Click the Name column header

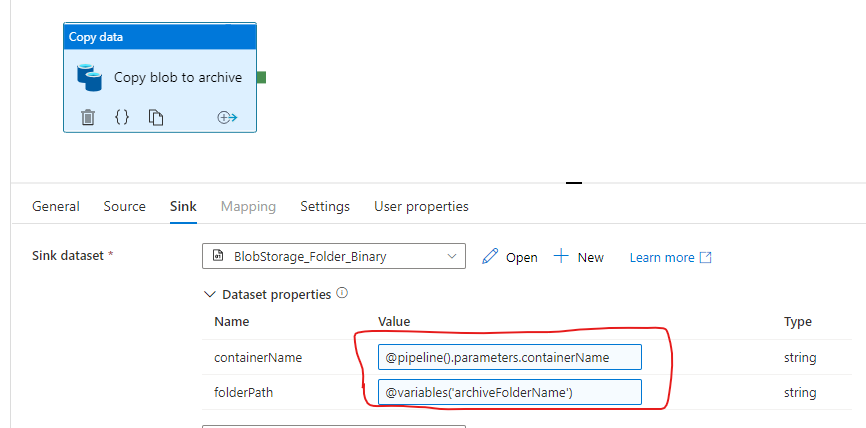(x=231, y=321)
